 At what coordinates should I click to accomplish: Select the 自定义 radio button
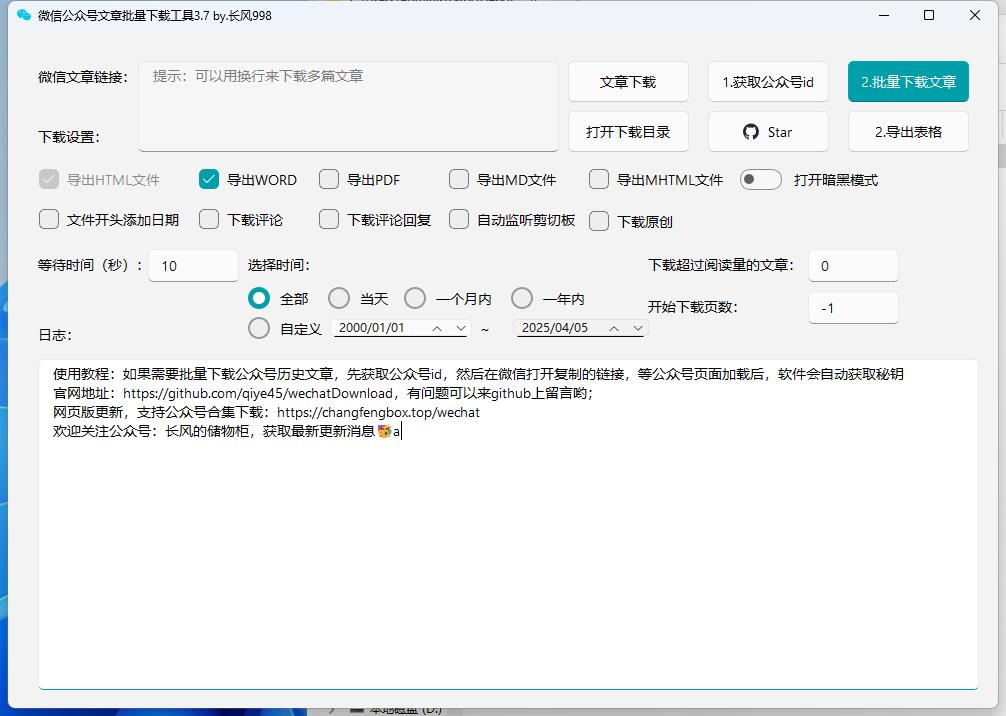coord(259,328)
